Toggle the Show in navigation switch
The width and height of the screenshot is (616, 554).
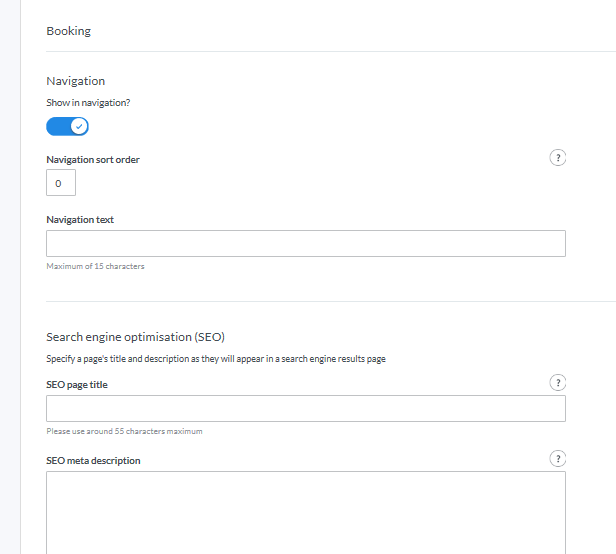[x=68, y=126]
